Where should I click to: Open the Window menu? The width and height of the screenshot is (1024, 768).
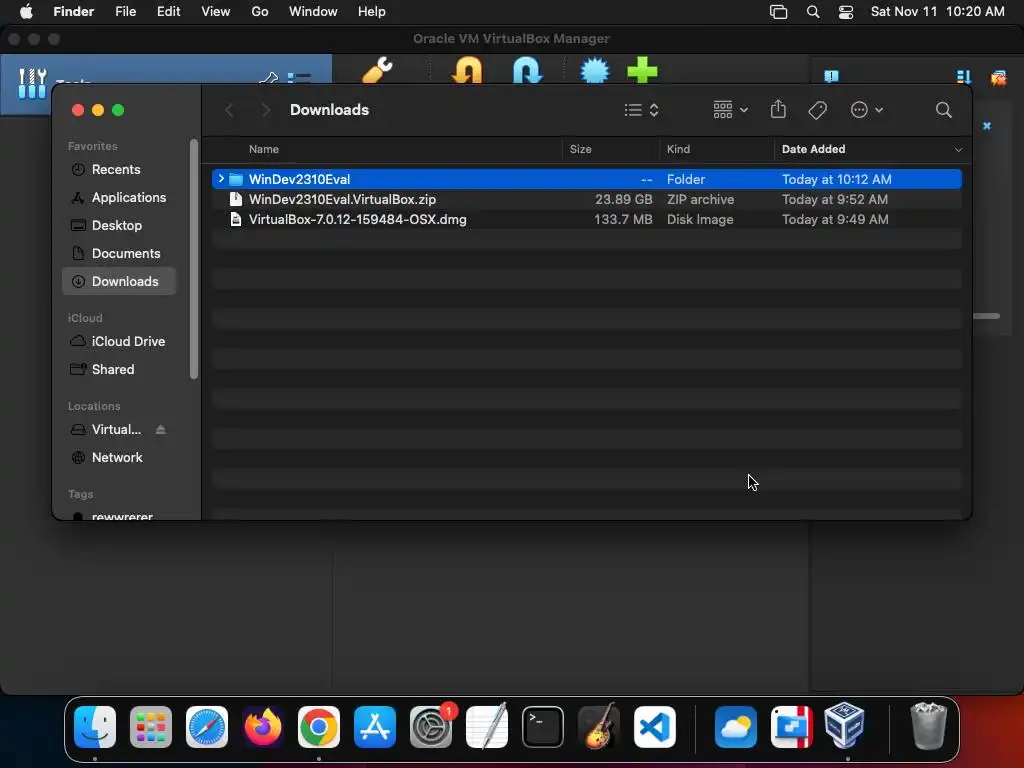[313, 12]
